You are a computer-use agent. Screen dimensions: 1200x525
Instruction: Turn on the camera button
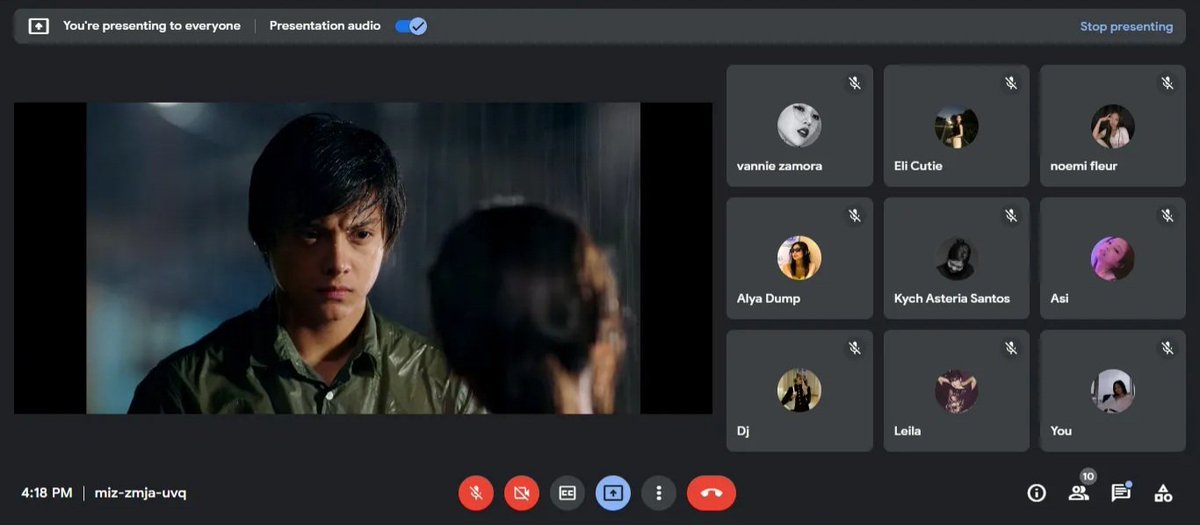(x=521, y=493)
